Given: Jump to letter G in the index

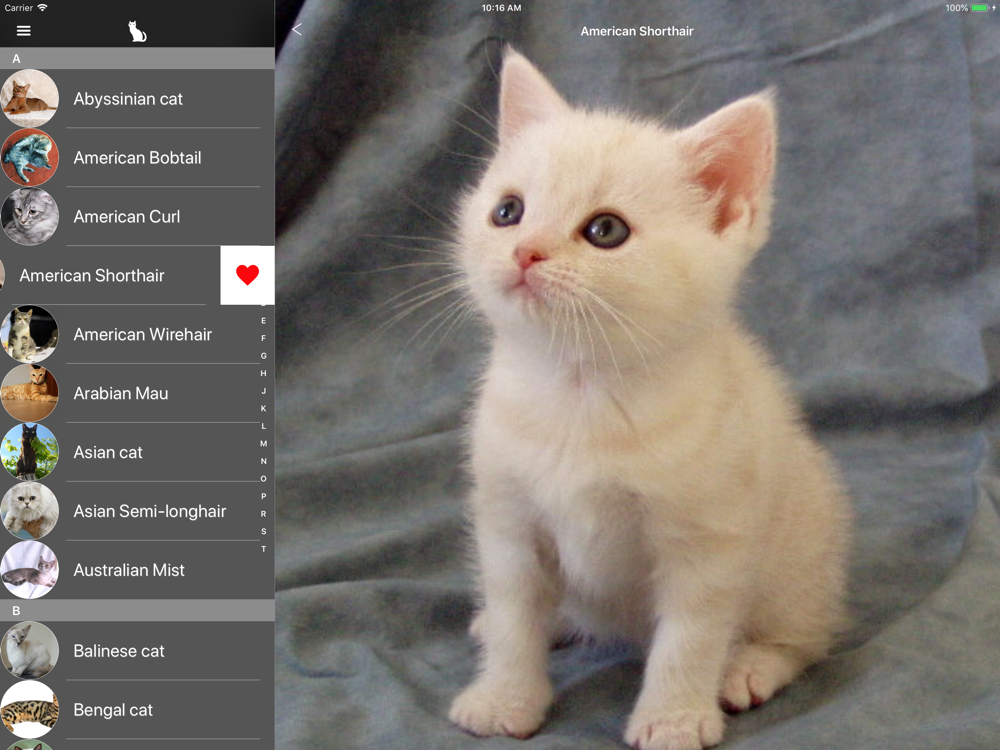Looking at the screenshot, I should (x=263, y=356).
